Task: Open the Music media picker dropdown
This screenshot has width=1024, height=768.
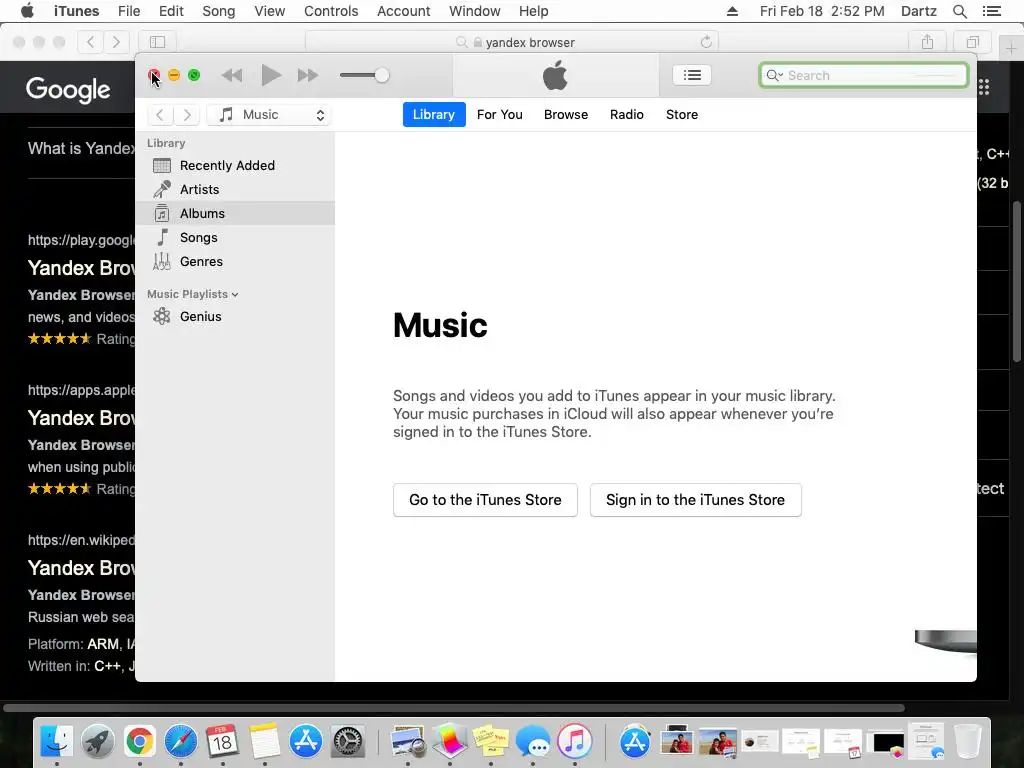Action: click(268, 115)
